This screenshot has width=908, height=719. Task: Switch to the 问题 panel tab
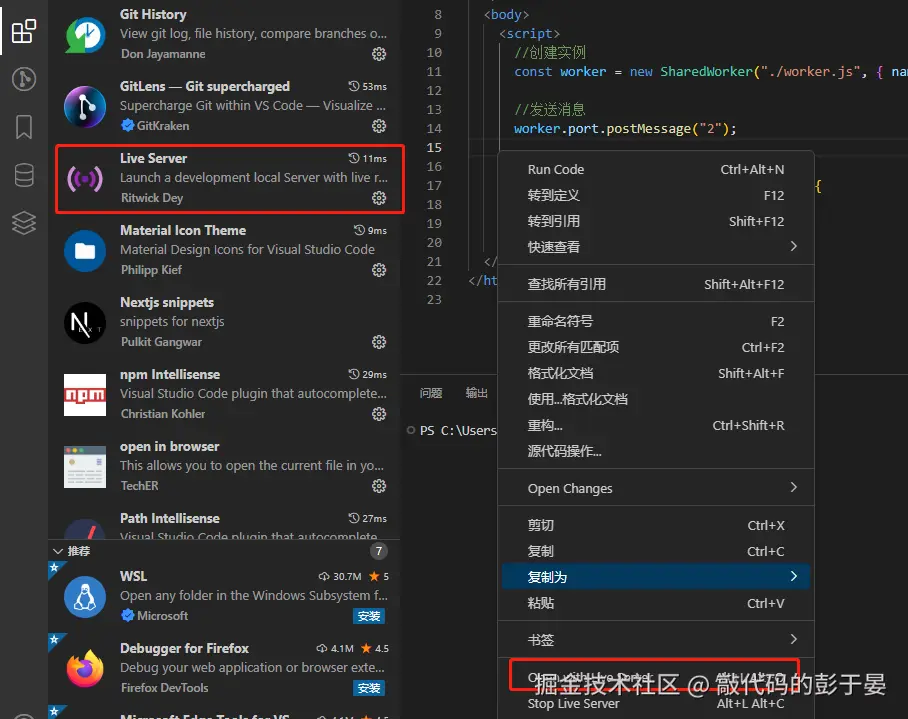click(431, 394)
